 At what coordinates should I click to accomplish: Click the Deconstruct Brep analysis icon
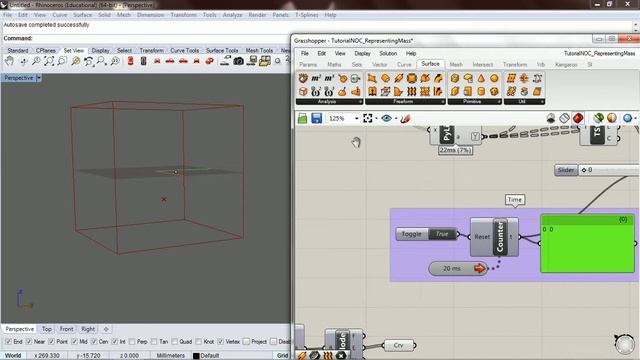pos(303,78)
